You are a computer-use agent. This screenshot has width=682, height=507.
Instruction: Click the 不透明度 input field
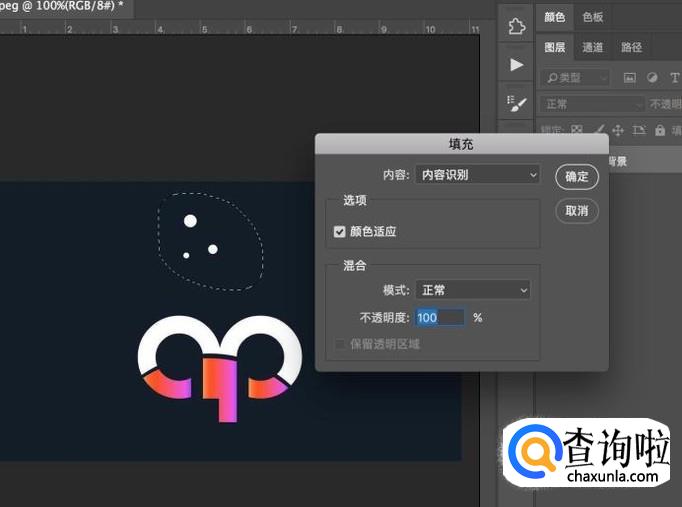[440, 317]
